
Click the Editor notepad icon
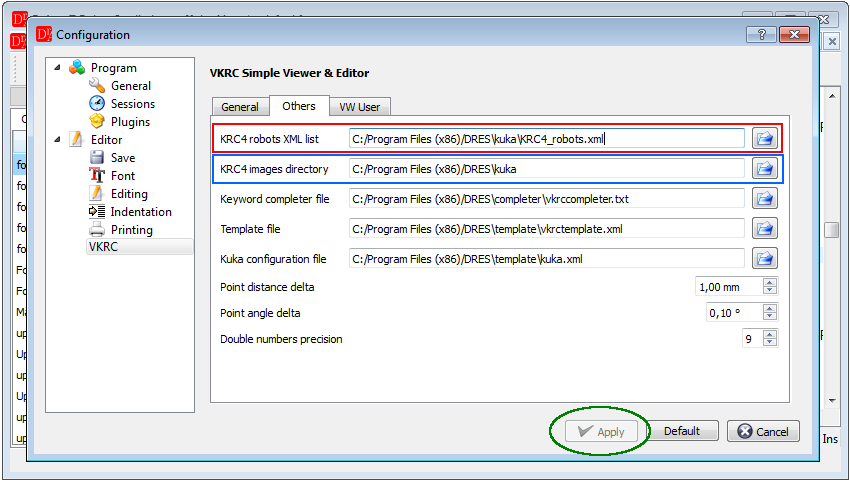pyautogui.click(x=76, y=139)
